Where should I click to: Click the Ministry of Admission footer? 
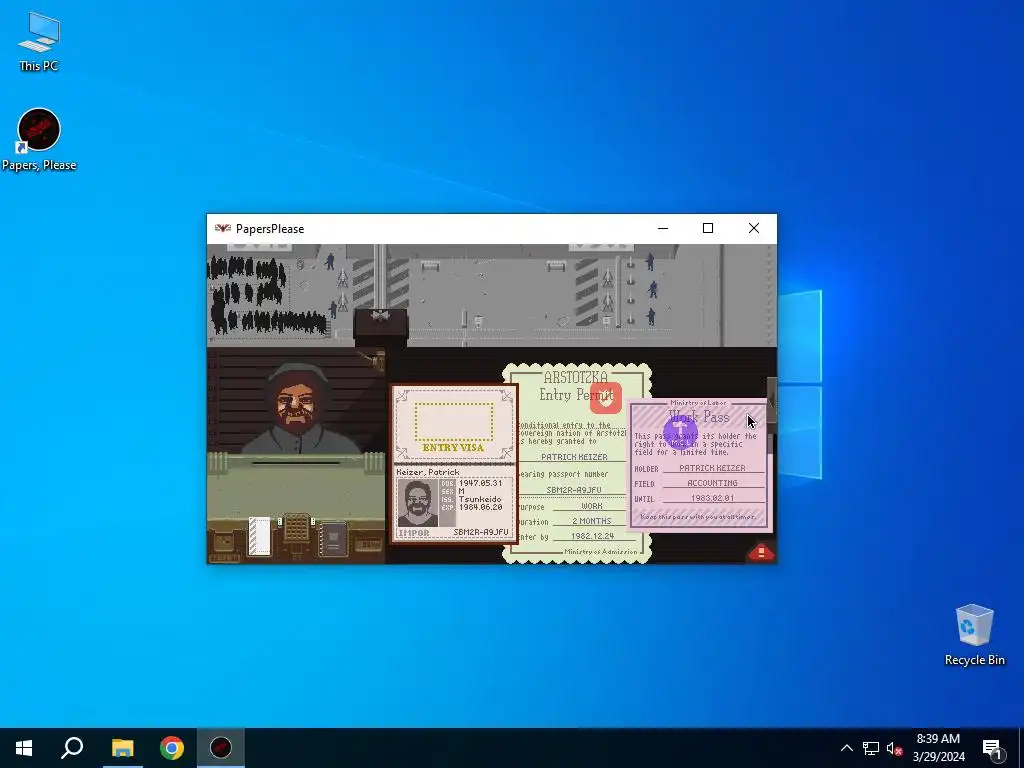pyautogui.click(x=600, y=552)
